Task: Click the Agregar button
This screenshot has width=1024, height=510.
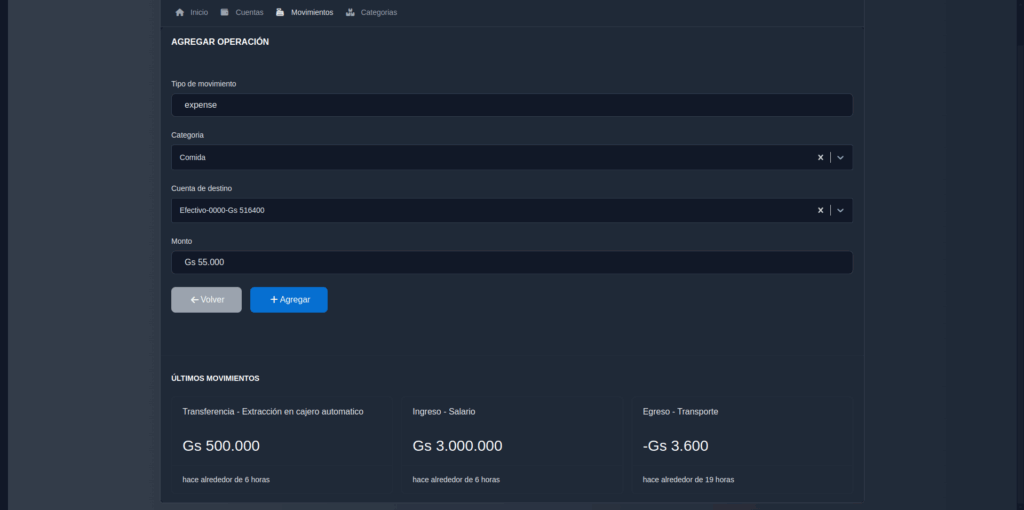Action: (x=289, y=300)
